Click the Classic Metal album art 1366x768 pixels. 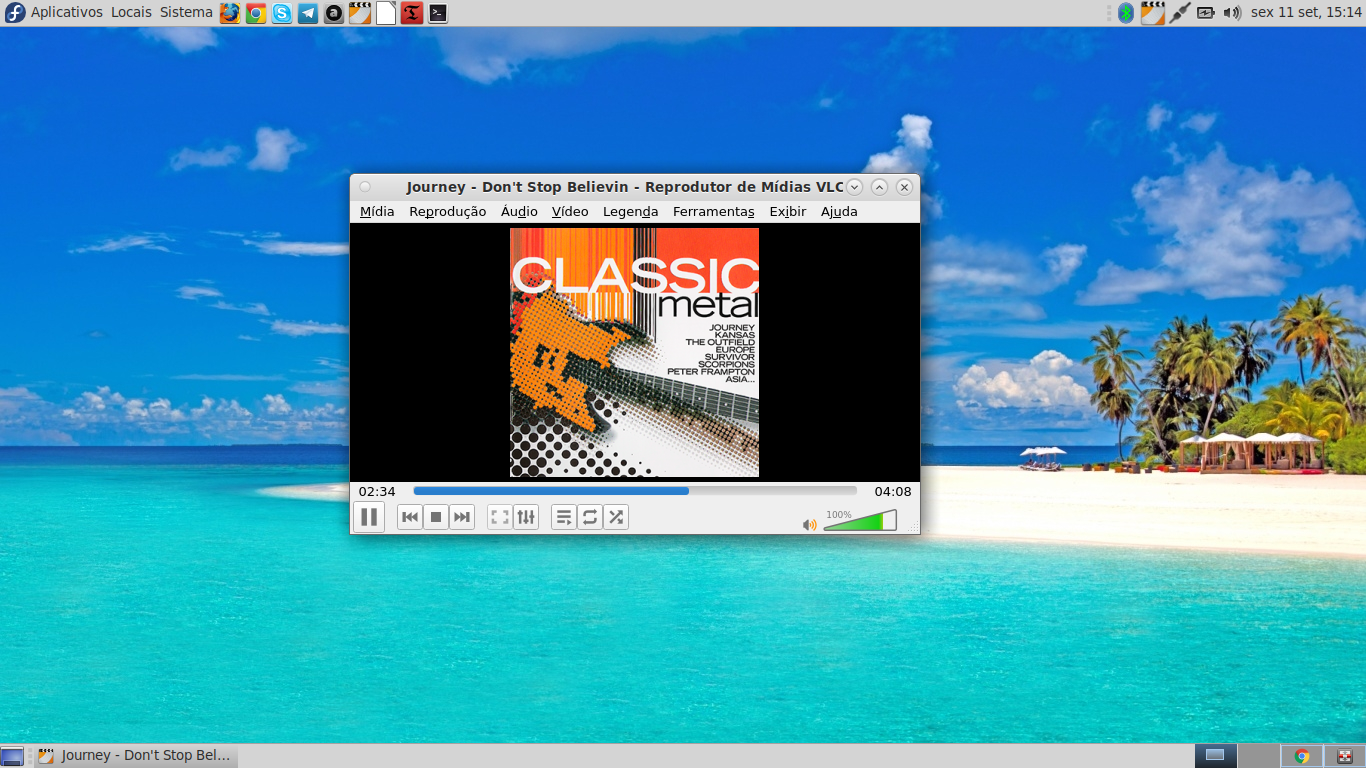click(634, 352)
